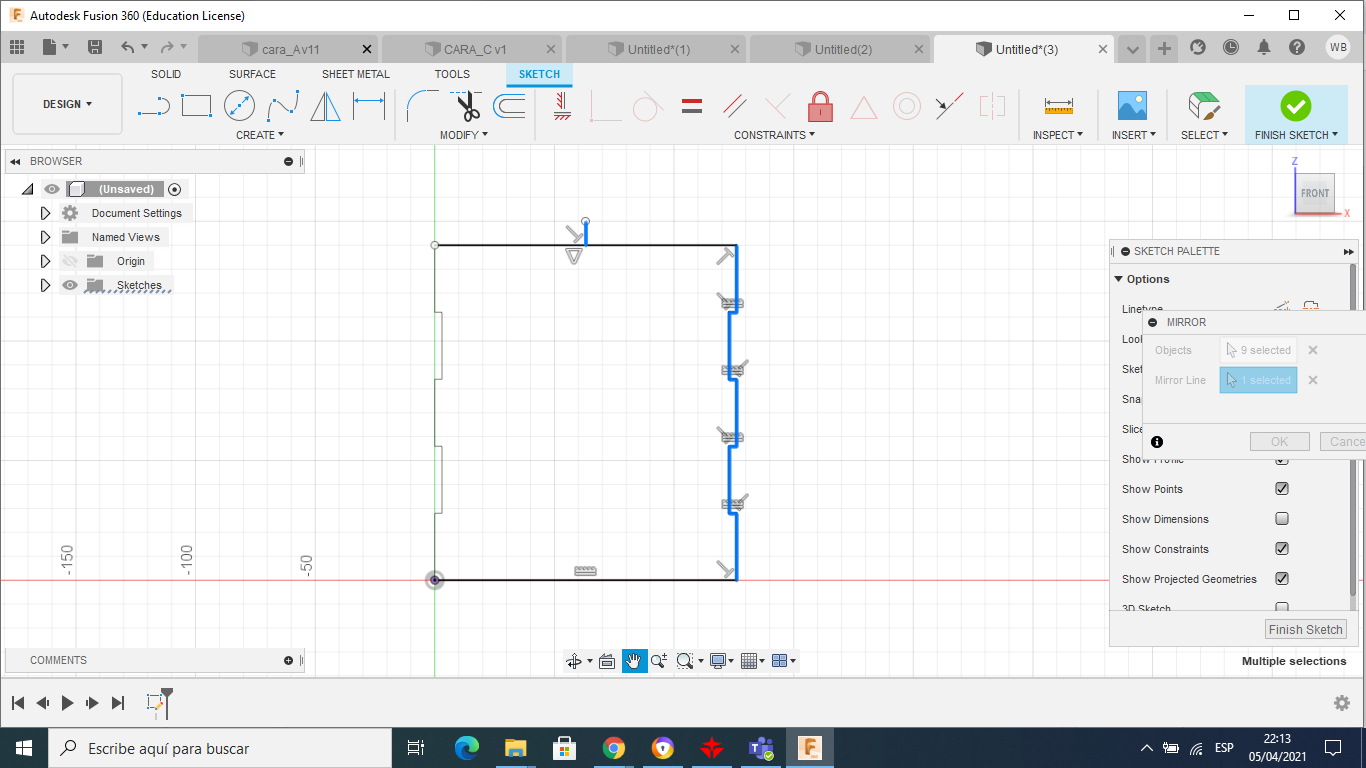Screen dimensions: 1366x768
Task: Click the Measure tool under Inspect
Action: click(x=1058, y=106)
